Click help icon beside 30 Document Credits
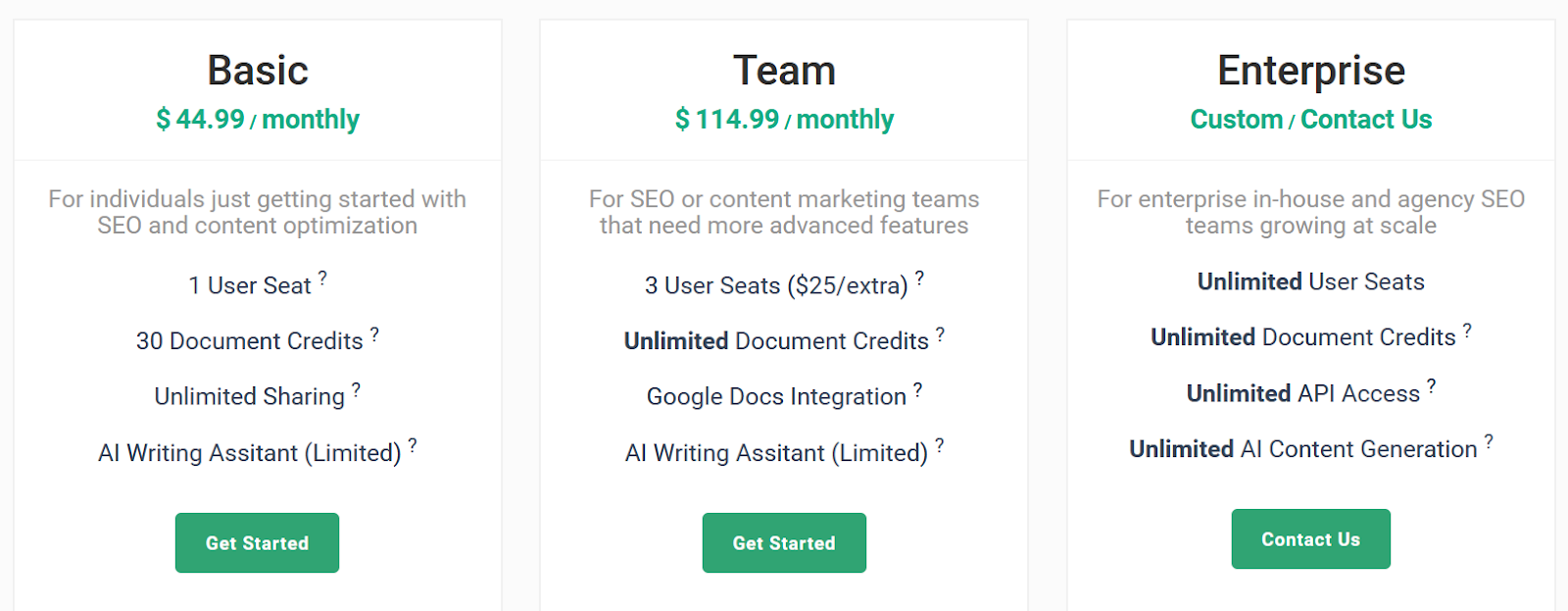Viewport: 1568px width, 611px height. tap(374, 333)
